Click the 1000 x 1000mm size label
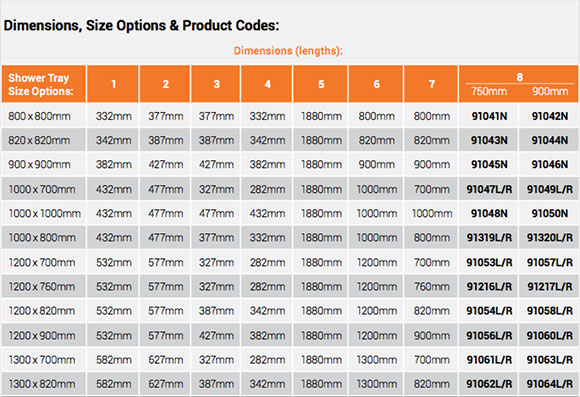The width and height of the screenshot is (580, 397). 44,213
